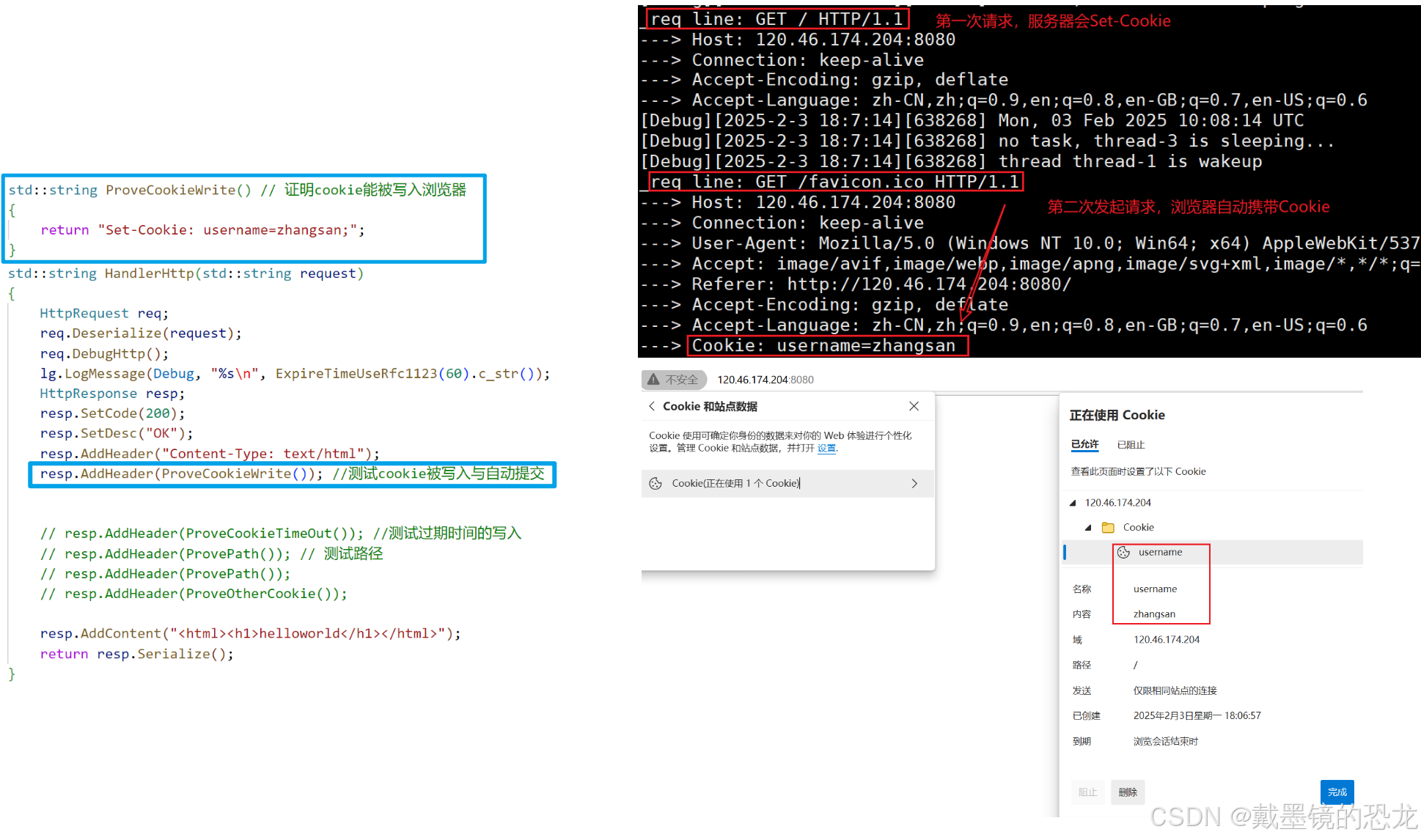Expand the Cookie(正在使用 1 个 Cookie) row chevron
Viewport: 1421px width, 840px height.
pos(914,484)
